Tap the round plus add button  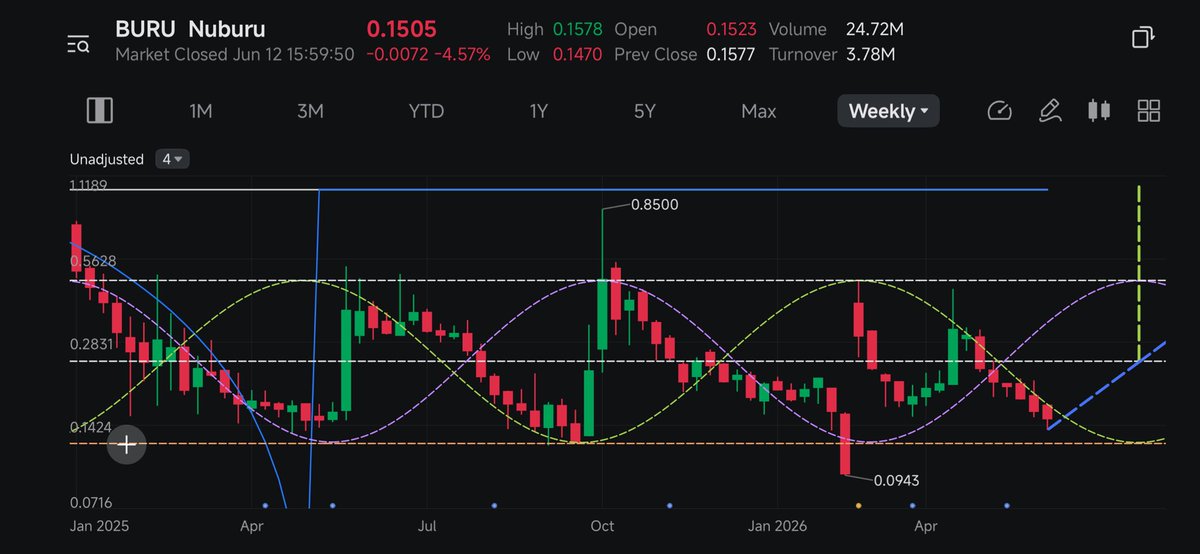tap(127, 445)
